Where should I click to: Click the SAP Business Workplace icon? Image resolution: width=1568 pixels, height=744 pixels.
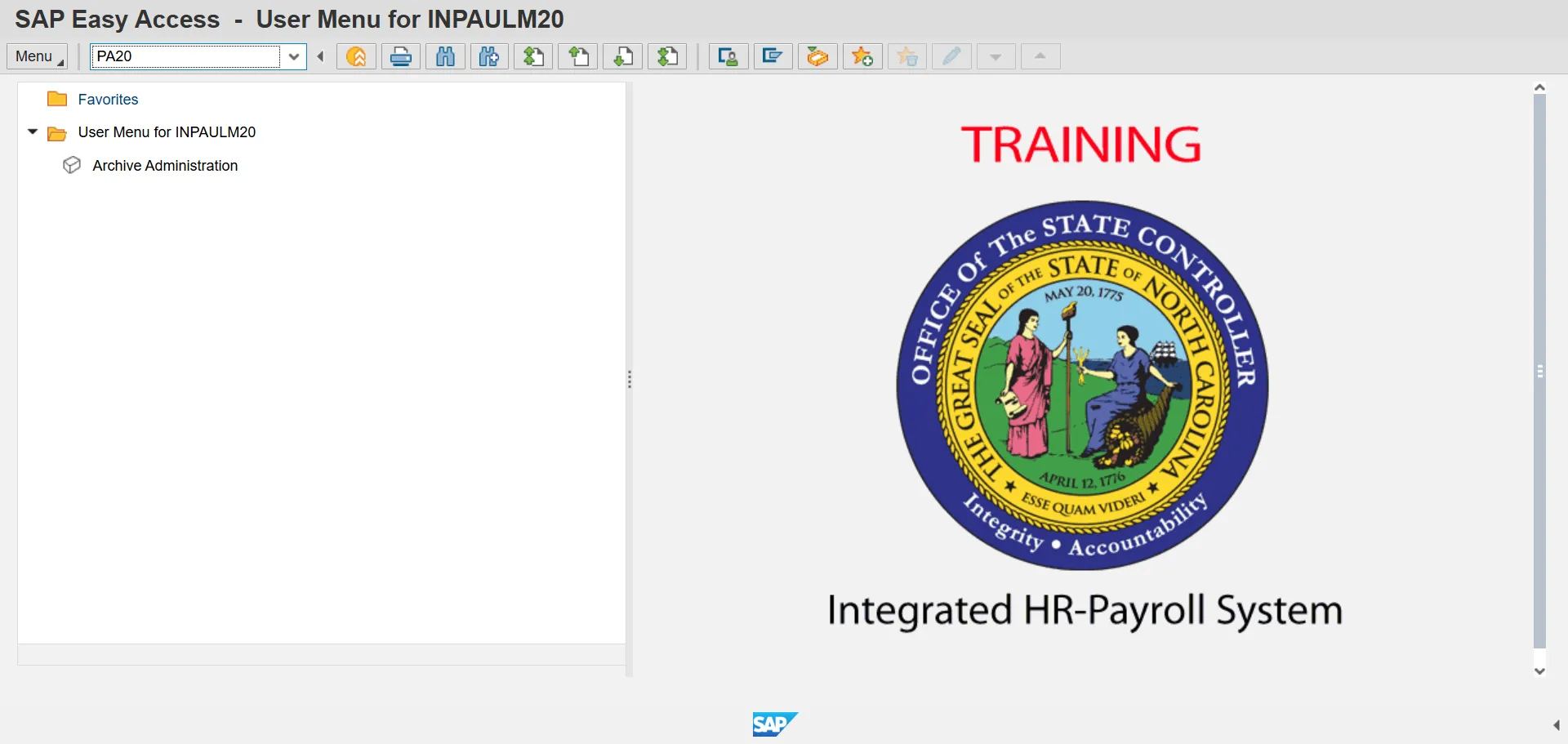(x=817, y=56)
